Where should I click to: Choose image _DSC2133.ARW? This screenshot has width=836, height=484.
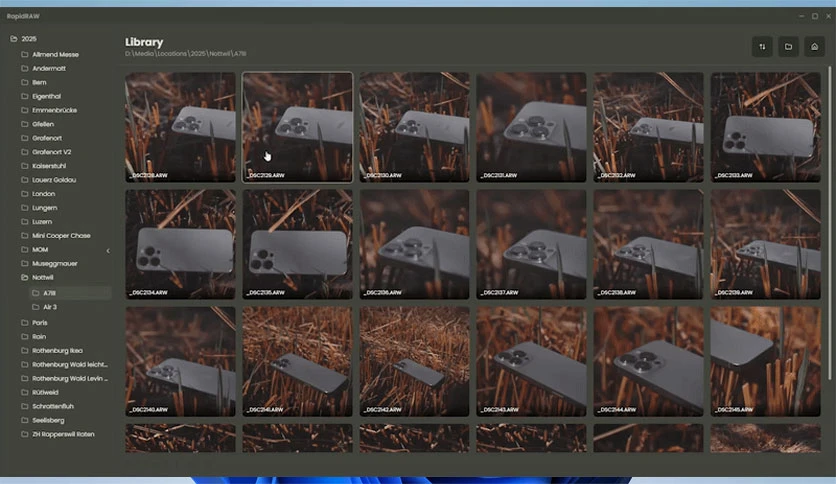(x=766, y=127)
